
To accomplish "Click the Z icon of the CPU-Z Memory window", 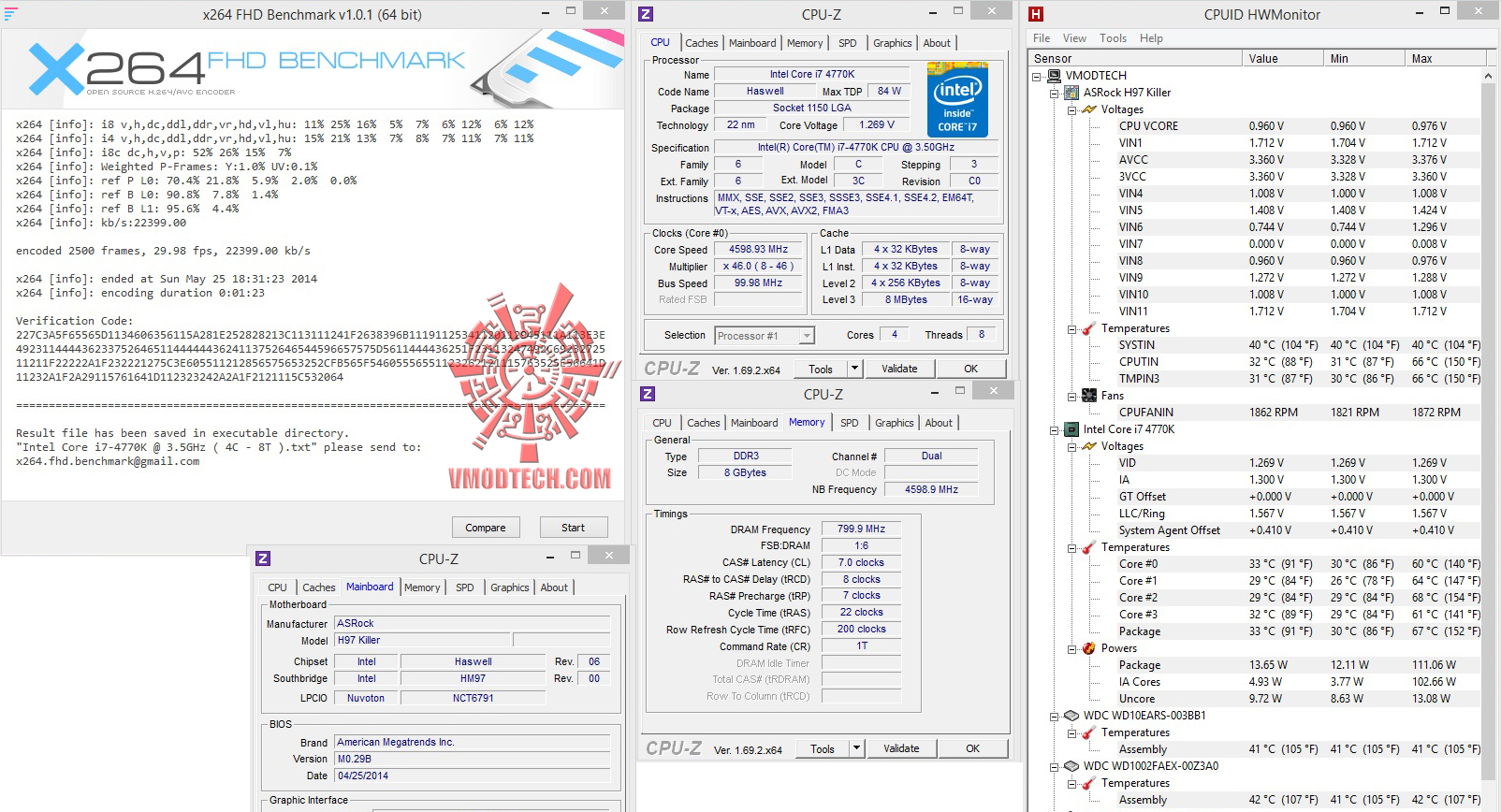I will tap(648, 394).
